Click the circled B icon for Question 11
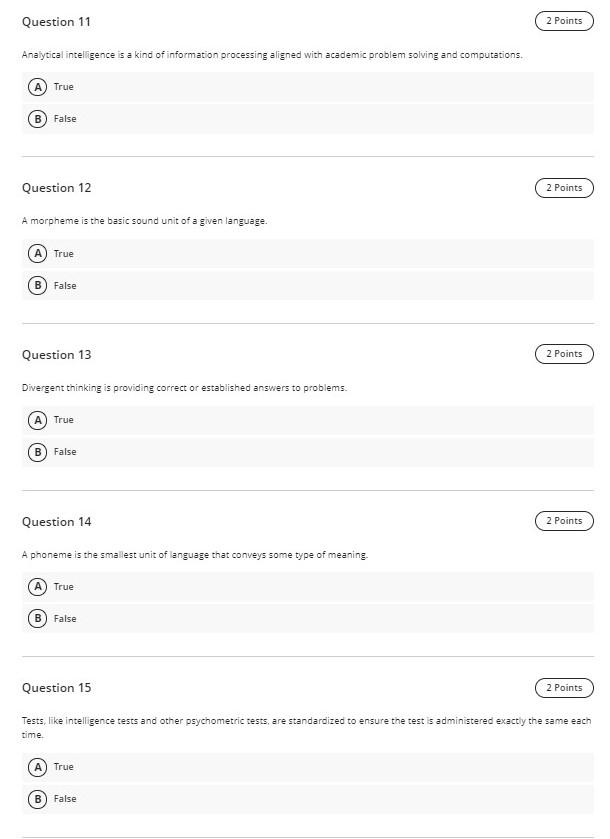Viewport: 610px width, 839px height. [38, 119]
